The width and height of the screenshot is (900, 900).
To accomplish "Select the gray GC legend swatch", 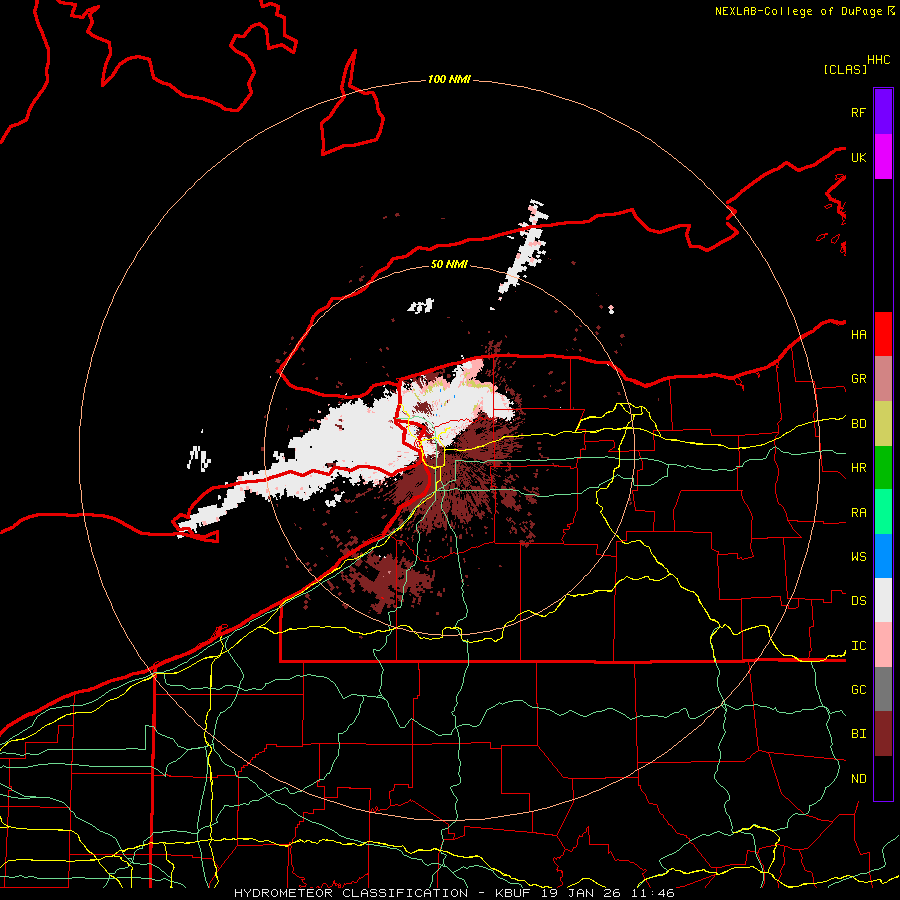I will pos(883,689).
